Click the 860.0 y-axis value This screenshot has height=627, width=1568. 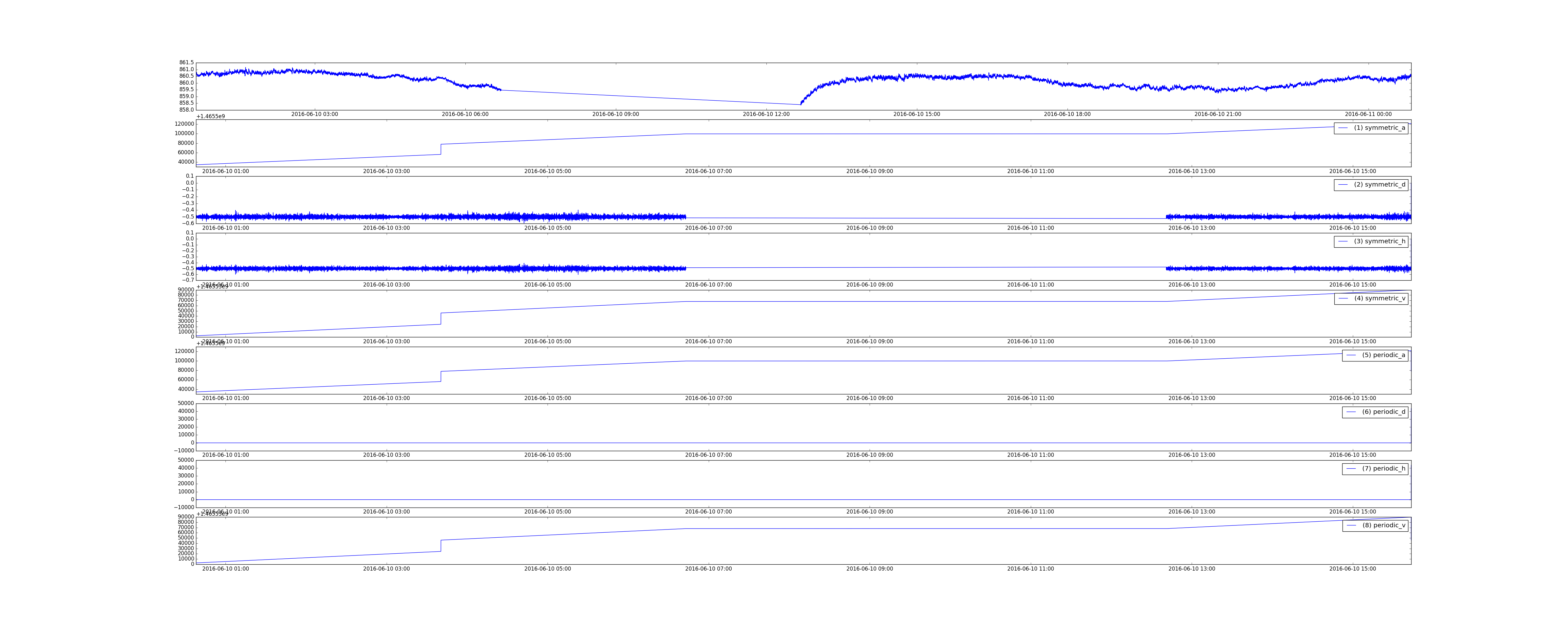click(186, 83)
